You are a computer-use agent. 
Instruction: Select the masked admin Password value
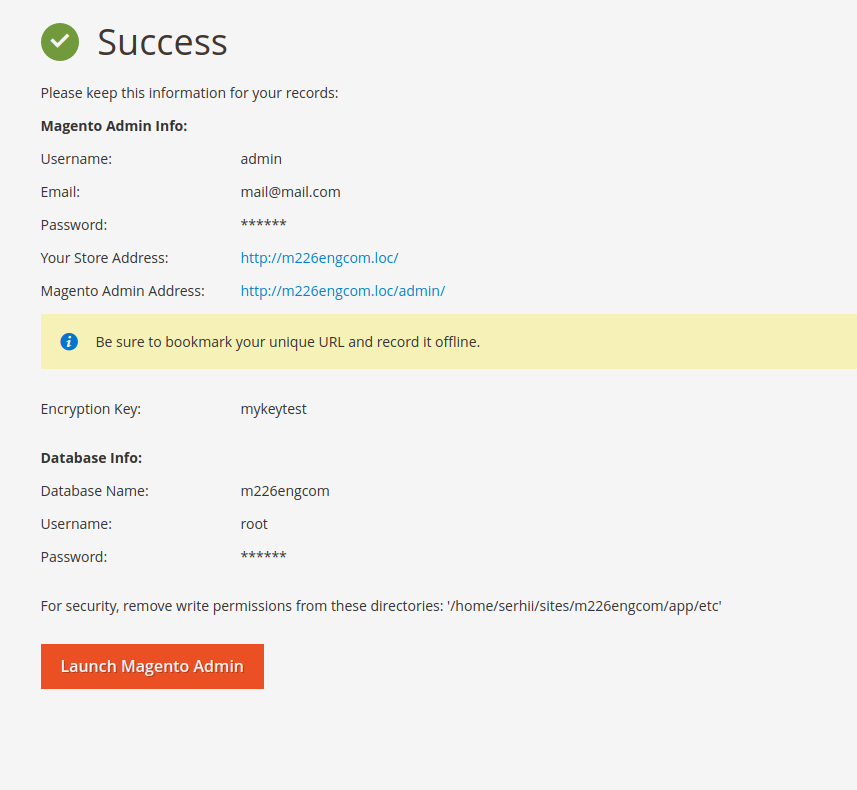tap(263, 224)
